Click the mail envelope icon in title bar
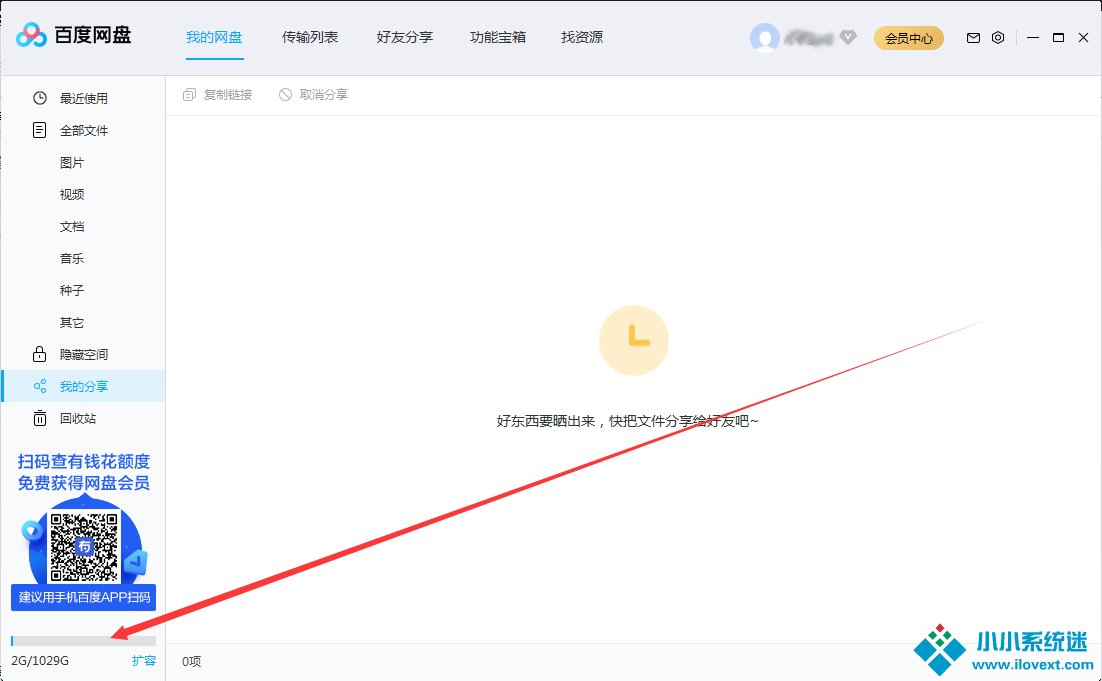The width and height of the screenshot is (1102, 681). (973, 38)
